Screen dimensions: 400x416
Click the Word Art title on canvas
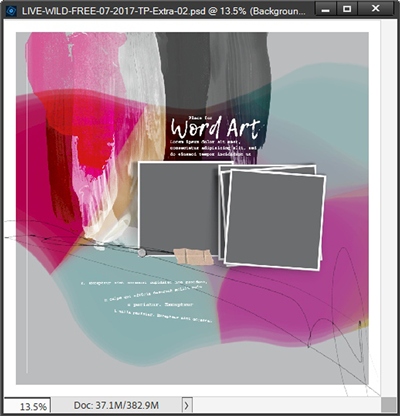pyautogui.click(x=215, y=128)
